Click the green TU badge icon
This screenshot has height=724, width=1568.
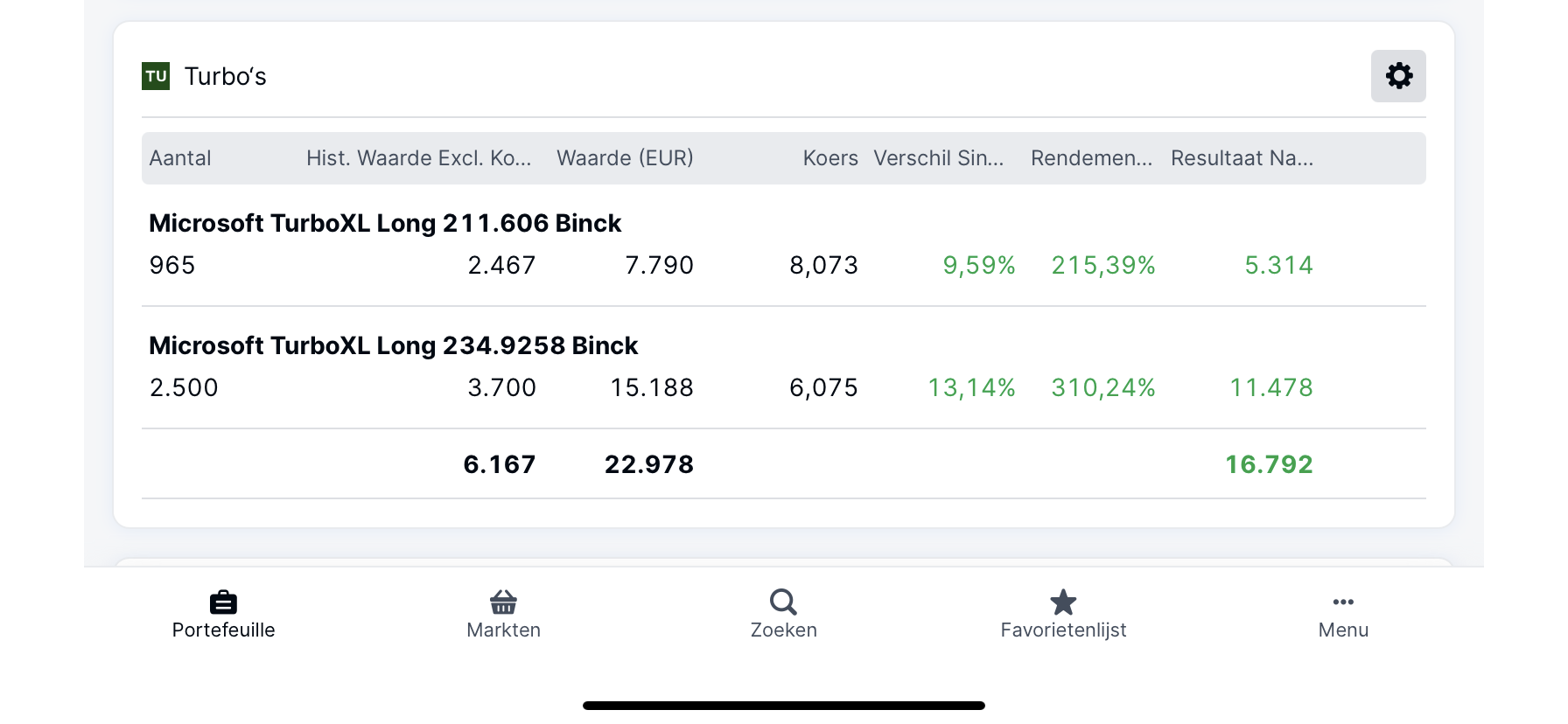pyautogui.click(x=156, y=76)
